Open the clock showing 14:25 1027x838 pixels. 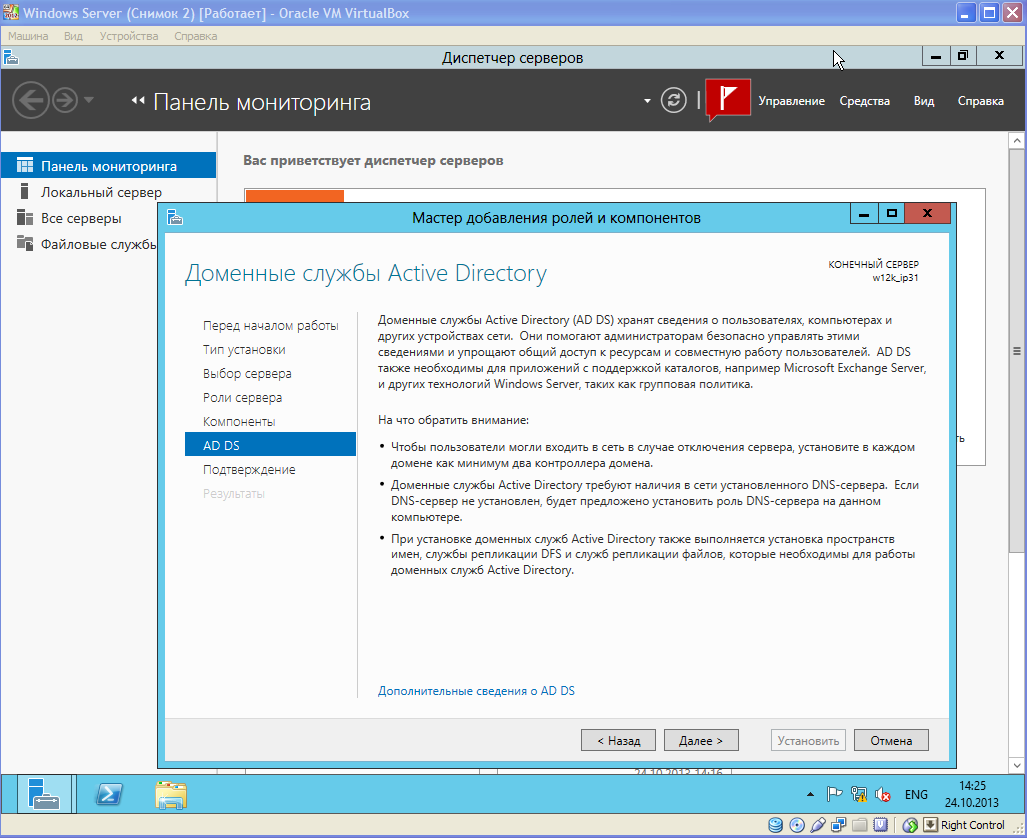point(972,794)
